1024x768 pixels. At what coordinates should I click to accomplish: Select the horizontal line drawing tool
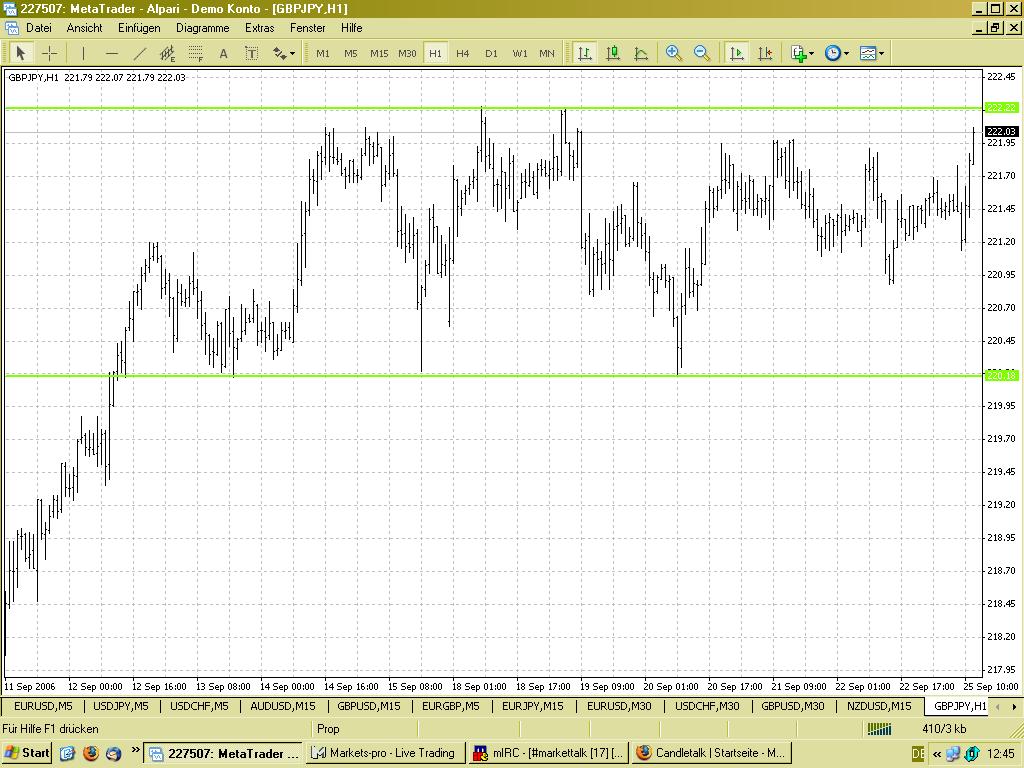pos(111,53)
